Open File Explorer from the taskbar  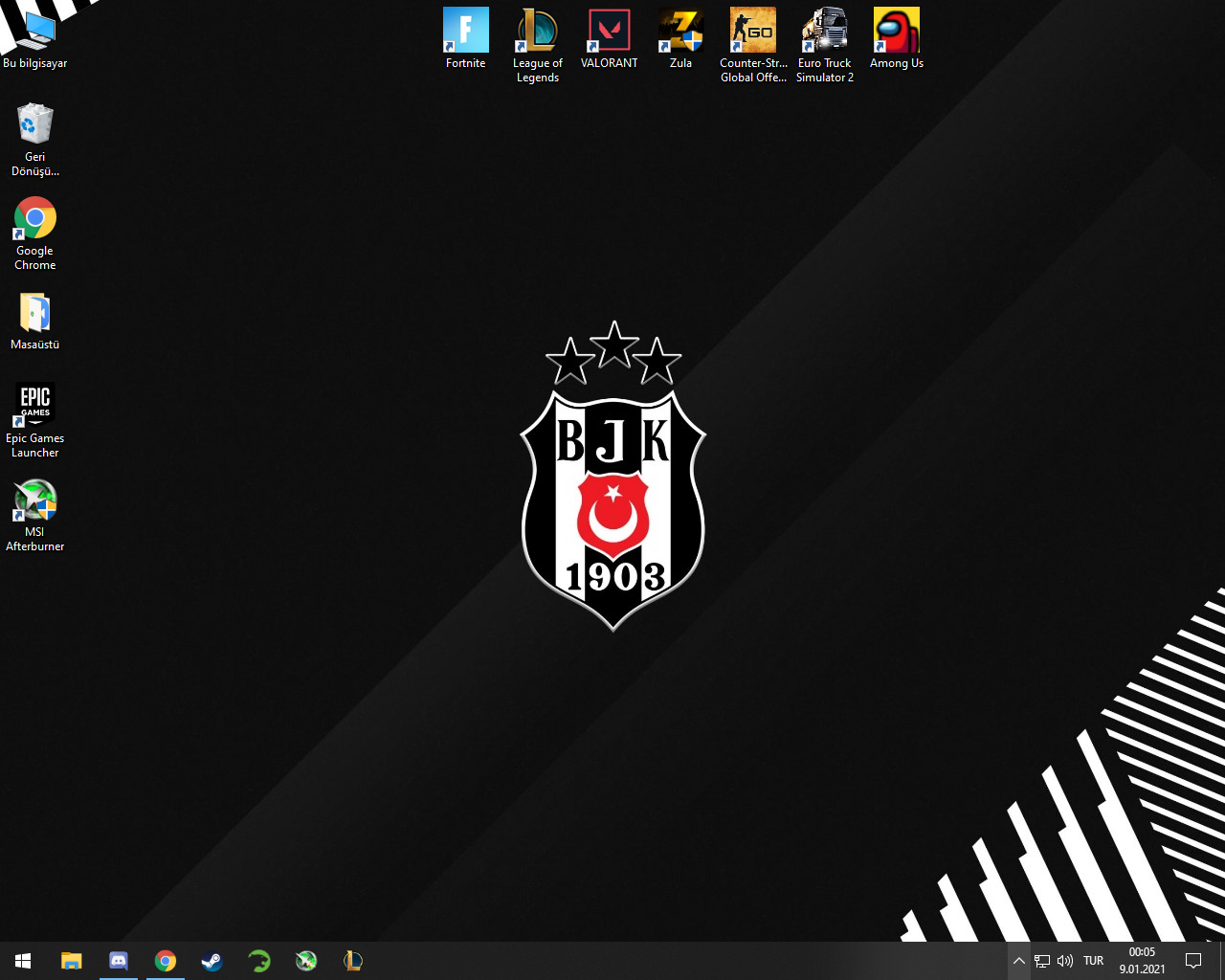click(x=72, y=961)
